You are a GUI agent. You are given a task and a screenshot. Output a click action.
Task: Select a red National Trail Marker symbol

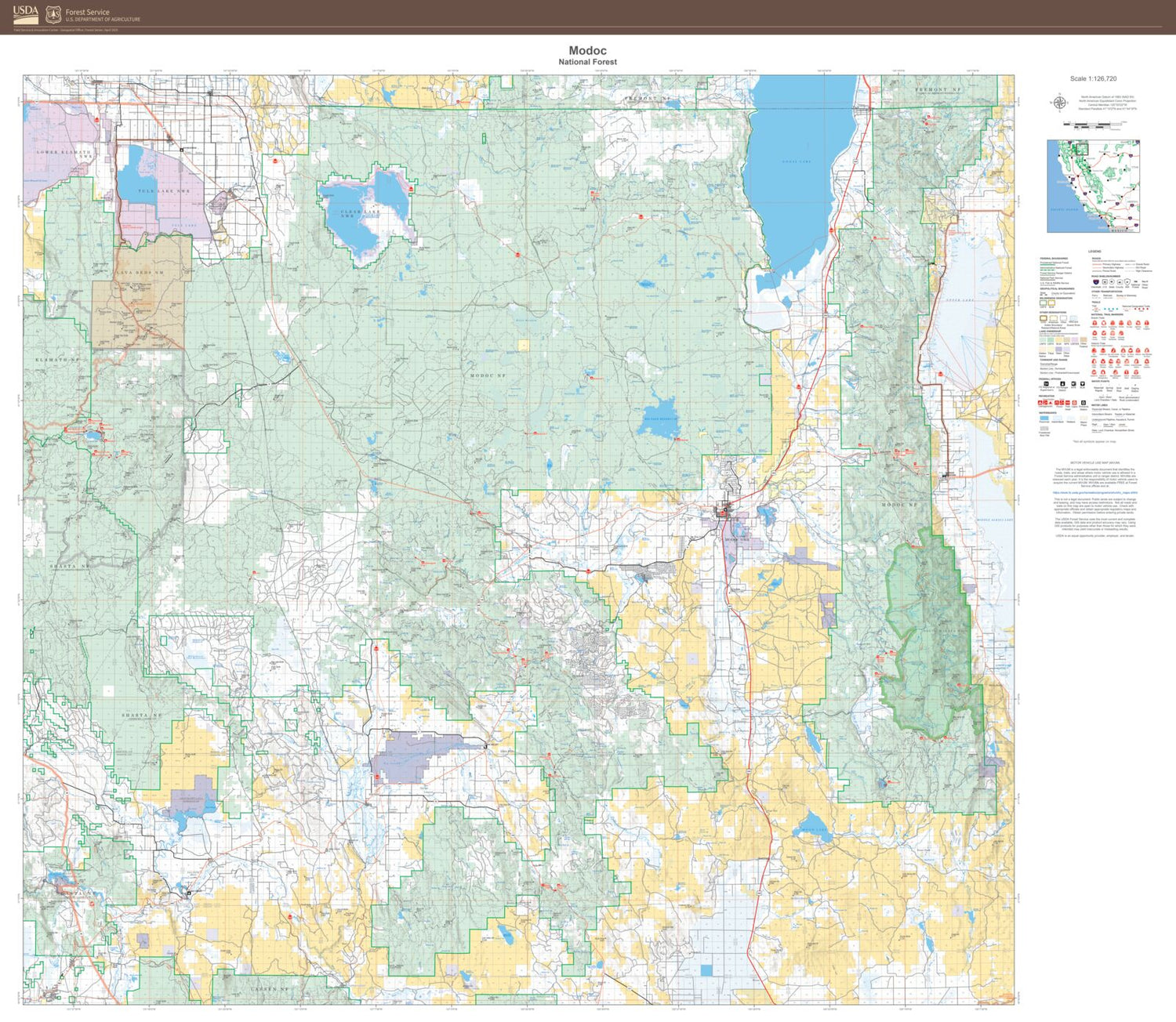(1095, 323)
